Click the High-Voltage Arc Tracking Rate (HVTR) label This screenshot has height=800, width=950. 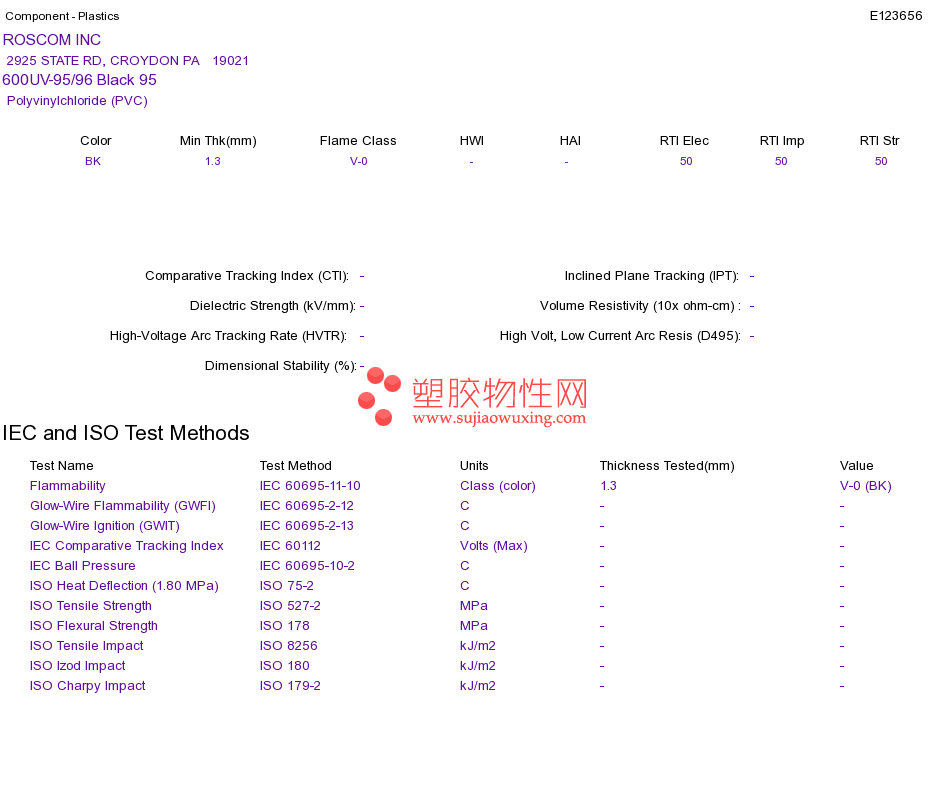pyautogui.click(x=228, y=336)
